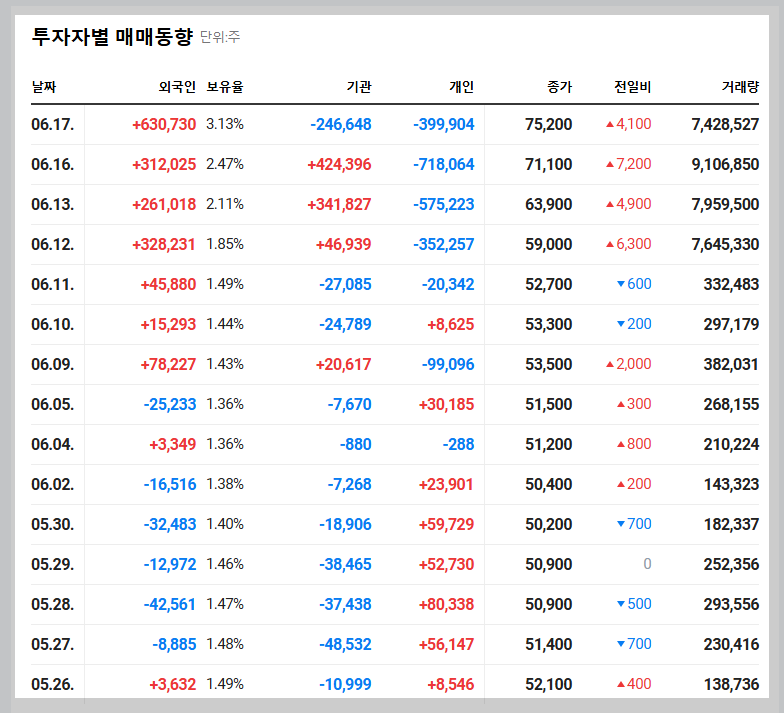The width and height of the screenshot is (784, 713).
Task: Select the date cell 06.02.
Action: click(52, 484)
